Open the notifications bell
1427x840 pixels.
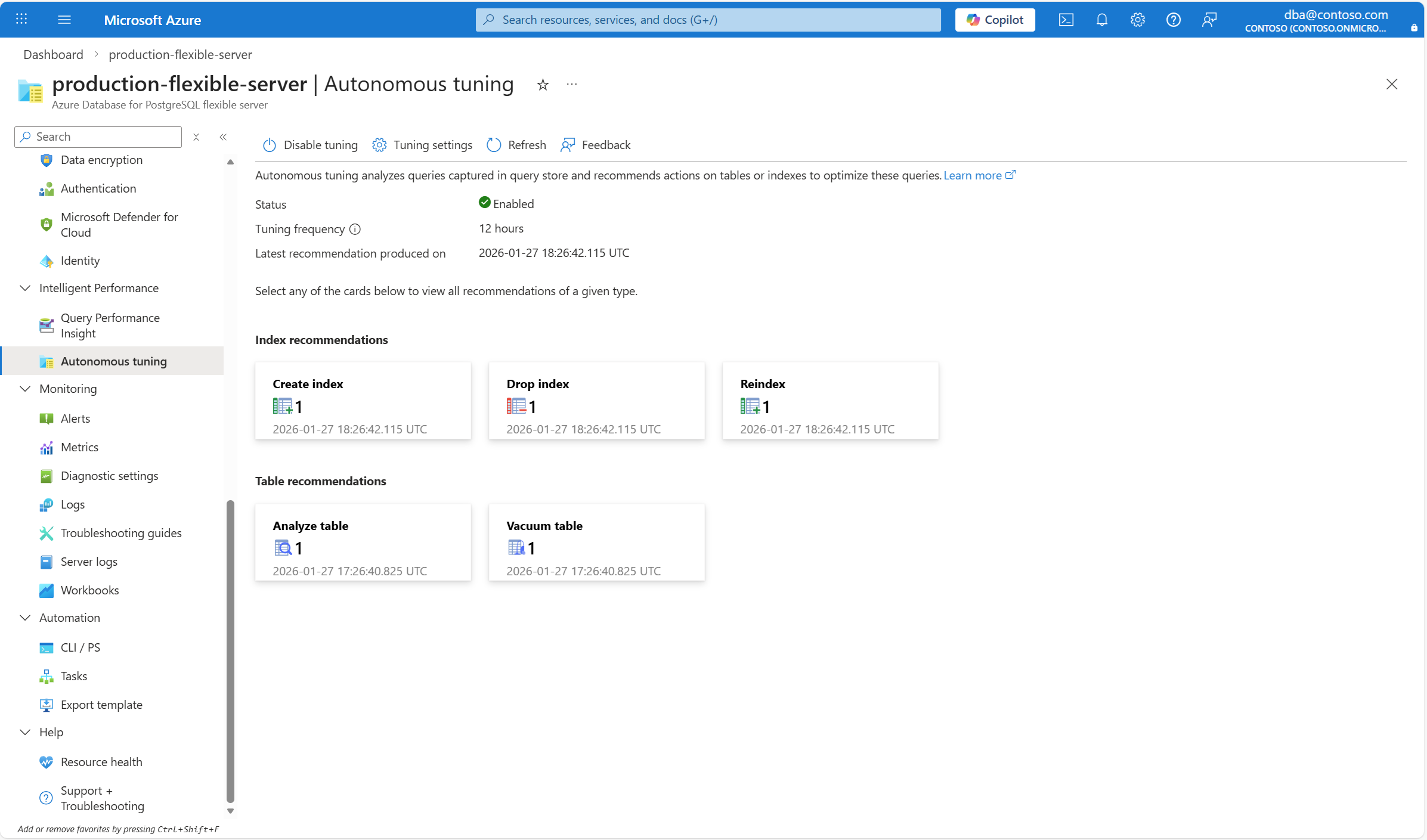tap(1101, 20)
